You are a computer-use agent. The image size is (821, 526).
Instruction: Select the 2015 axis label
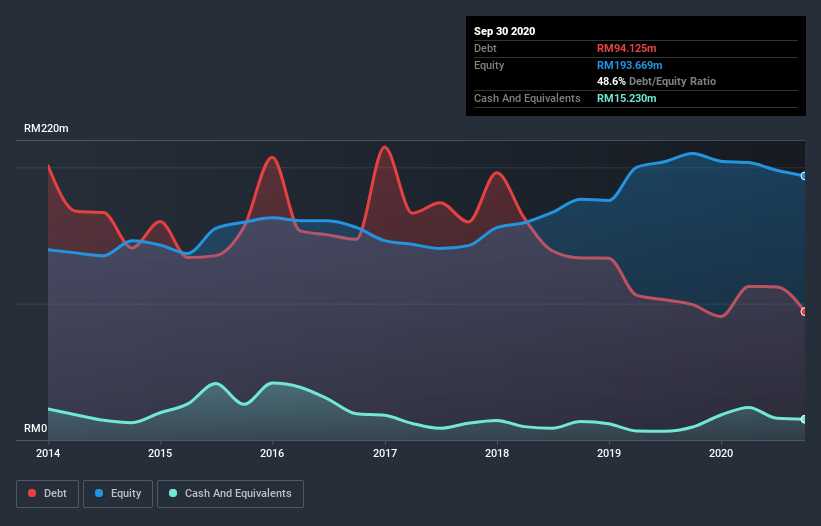coord(160,453)
